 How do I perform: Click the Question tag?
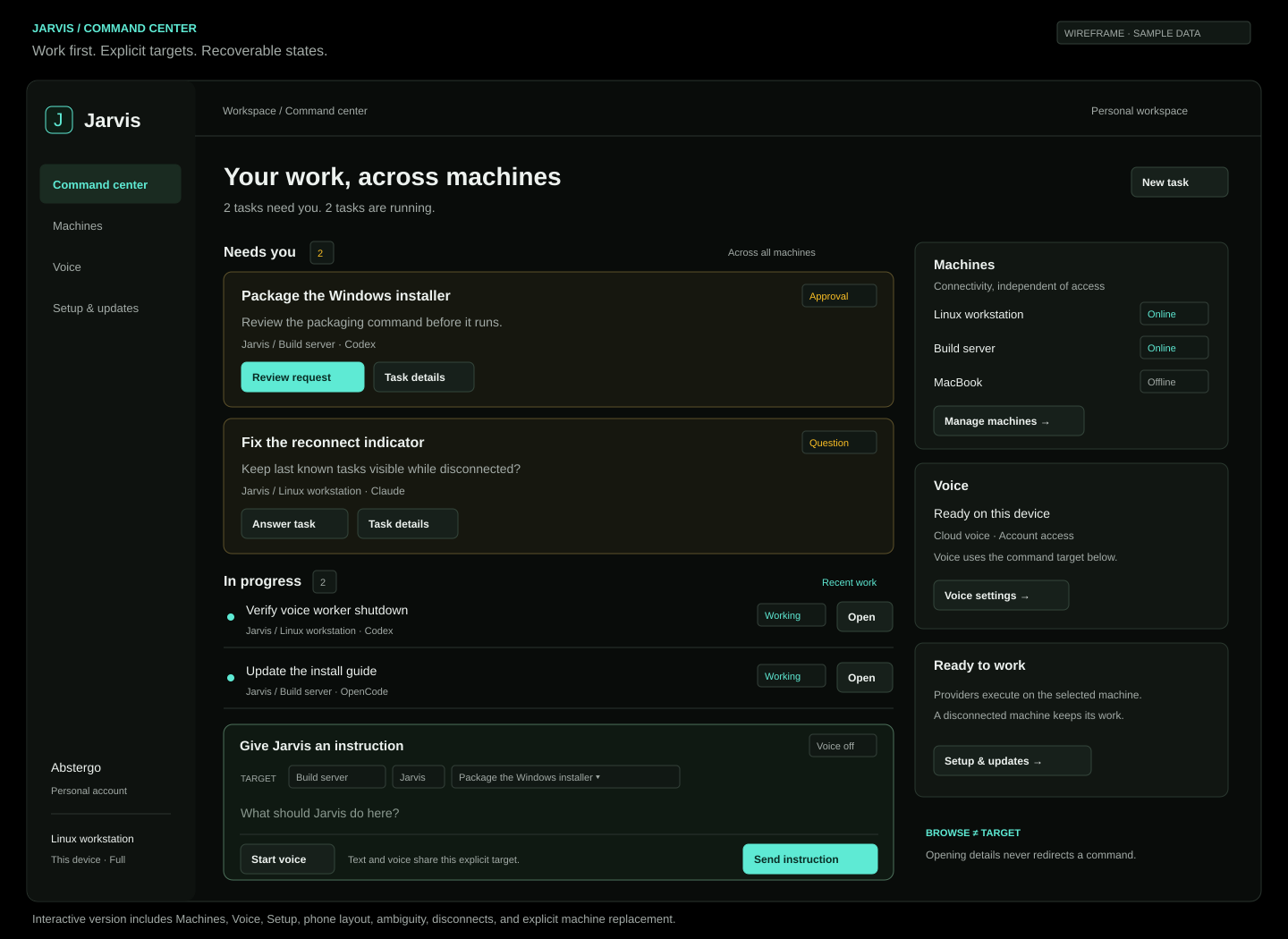tap(839, 442)
